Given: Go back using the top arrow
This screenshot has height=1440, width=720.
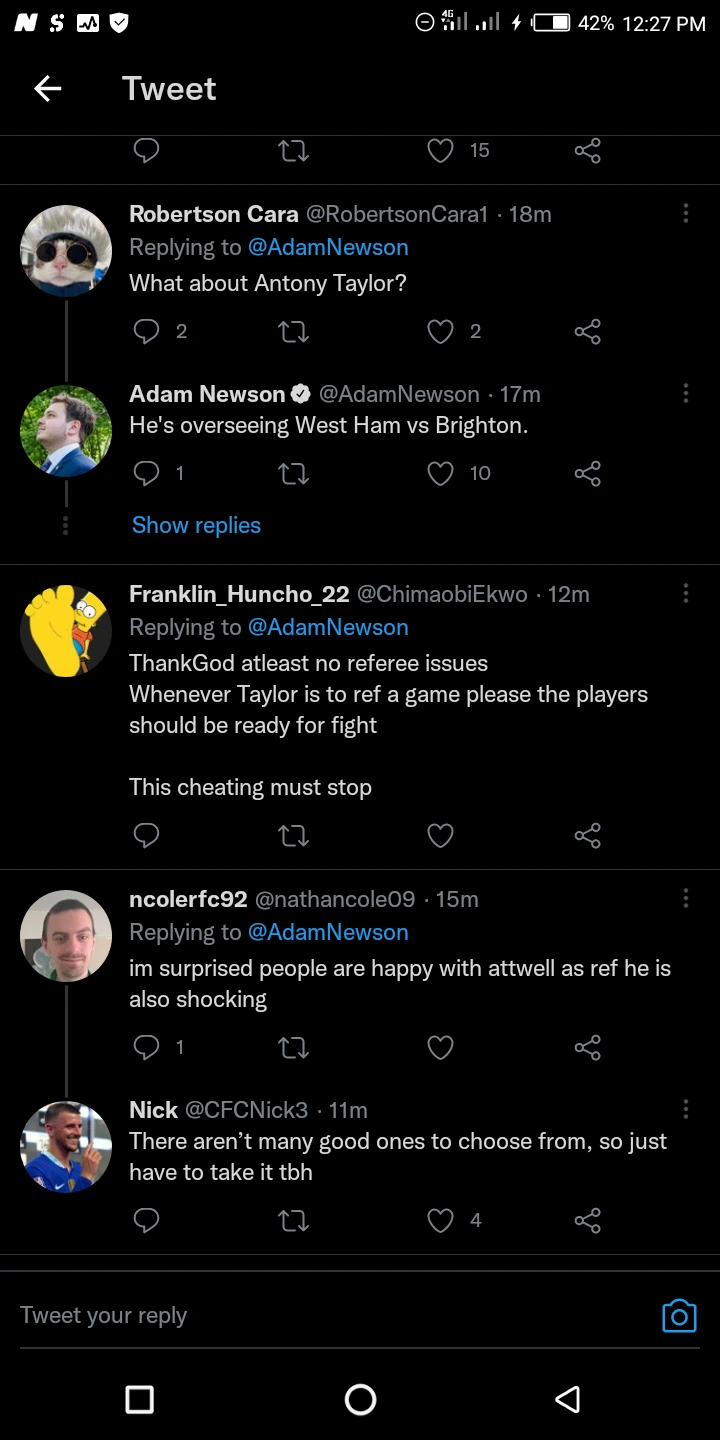Looking at the screenshot, I should point(48,89).
